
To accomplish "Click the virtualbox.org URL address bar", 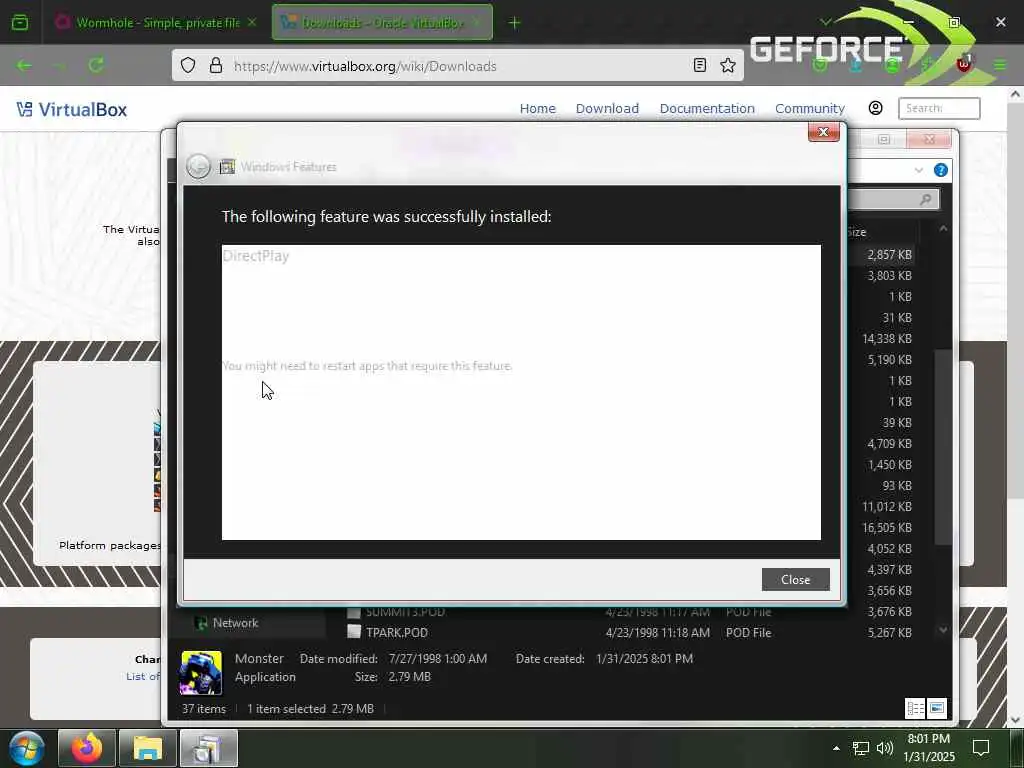I will pyautogui.click(x=457, y=66).
